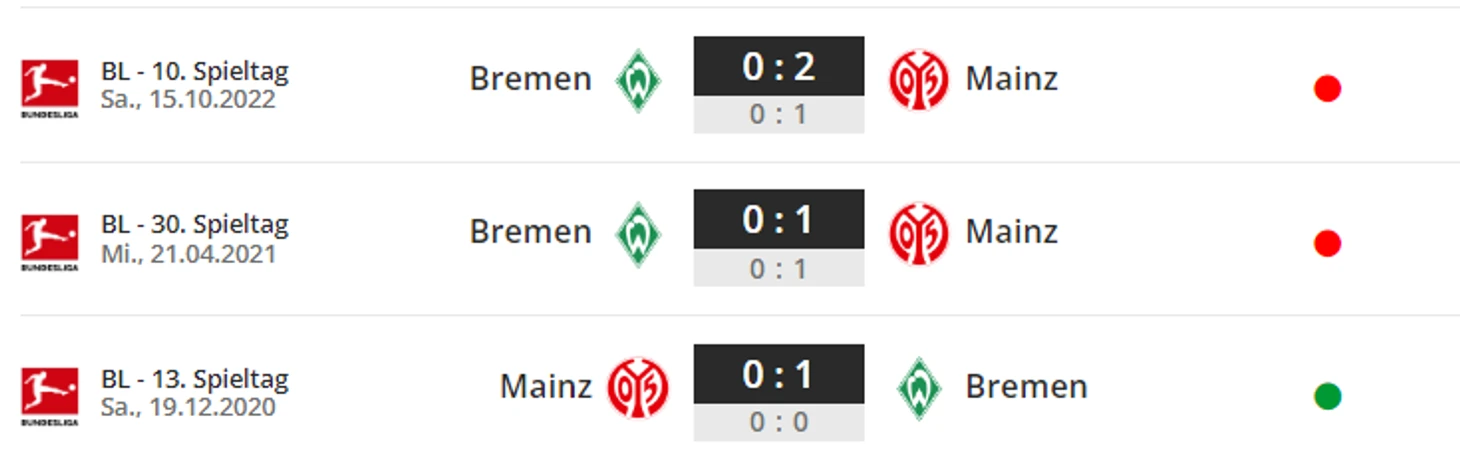Select Bremen team name in 2022 match
The width and height of the screenshot is (1460, 455).
pyautogui.click(x=531, y=79)
